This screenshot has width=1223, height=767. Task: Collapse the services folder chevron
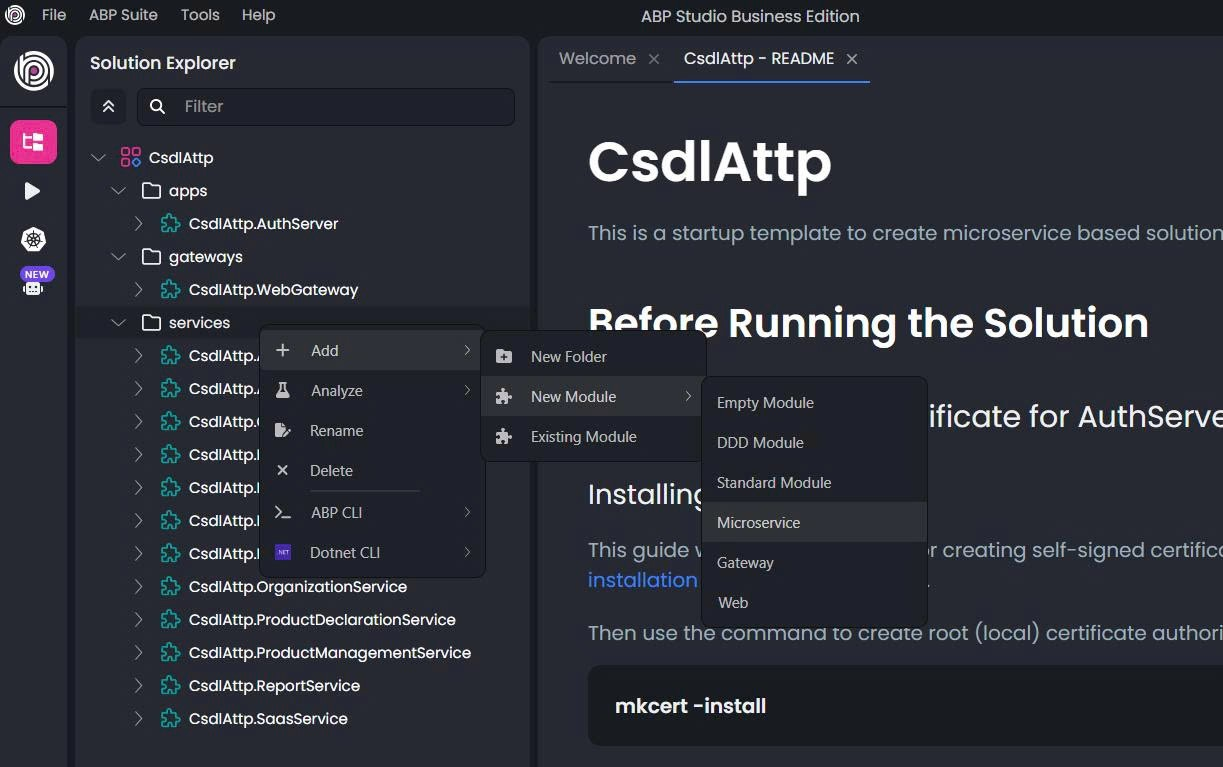tap(118, 322)
